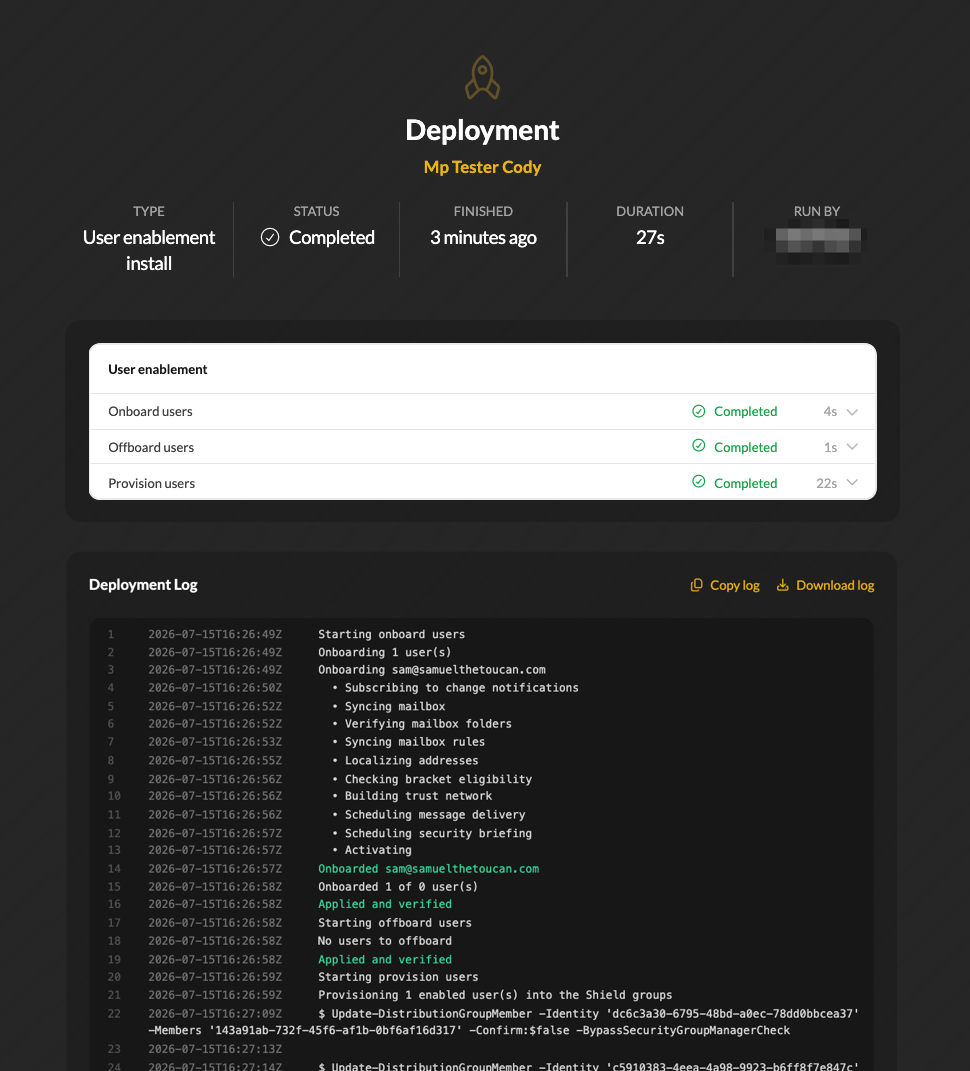Click the Onboard users completed check icon
970x1071 pixels.
pyautogui.click(x=698, y=411)
